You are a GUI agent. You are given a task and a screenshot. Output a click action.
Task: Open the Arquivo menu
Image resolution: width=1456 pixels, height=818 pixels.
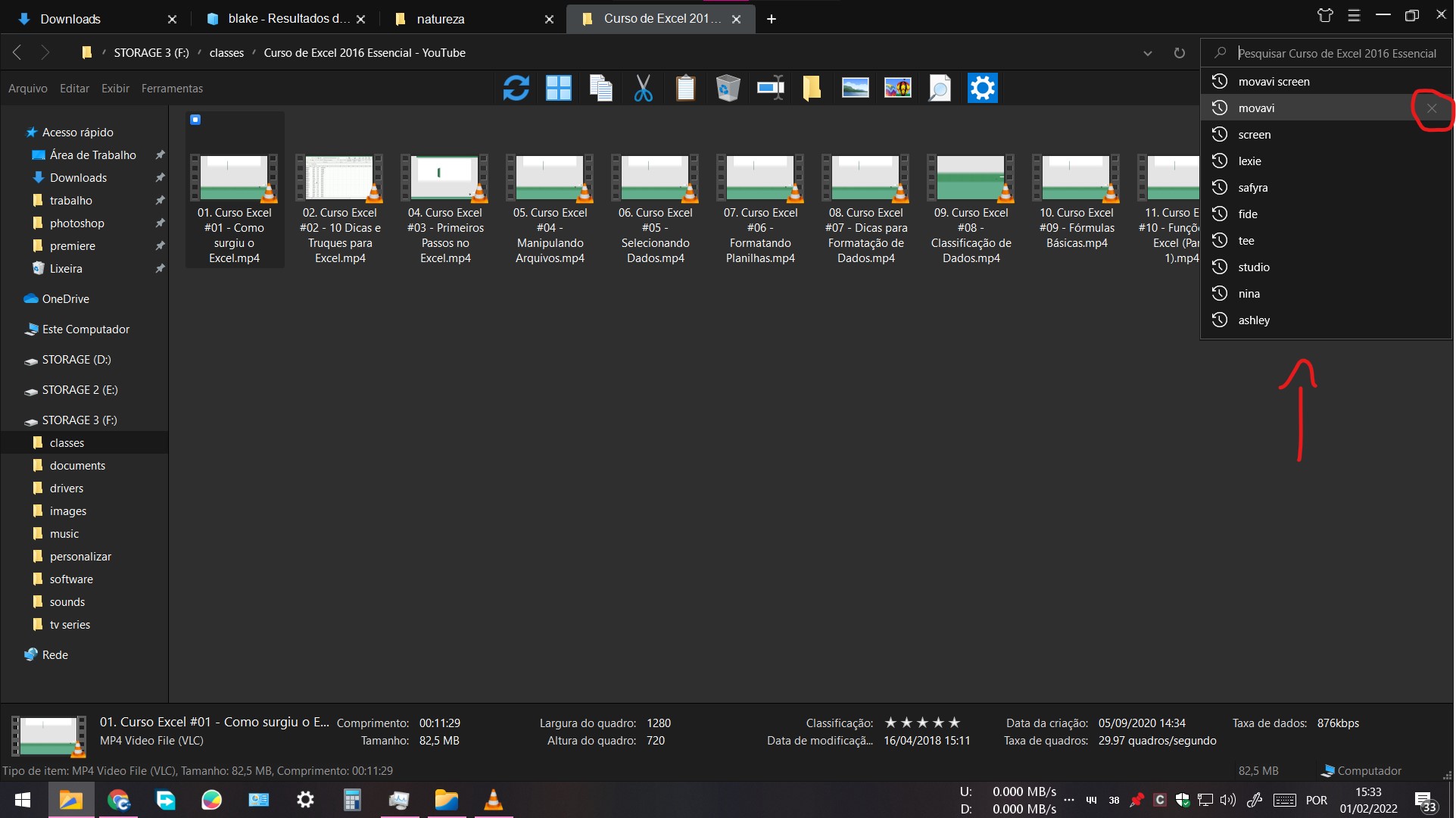pos(28,89)
